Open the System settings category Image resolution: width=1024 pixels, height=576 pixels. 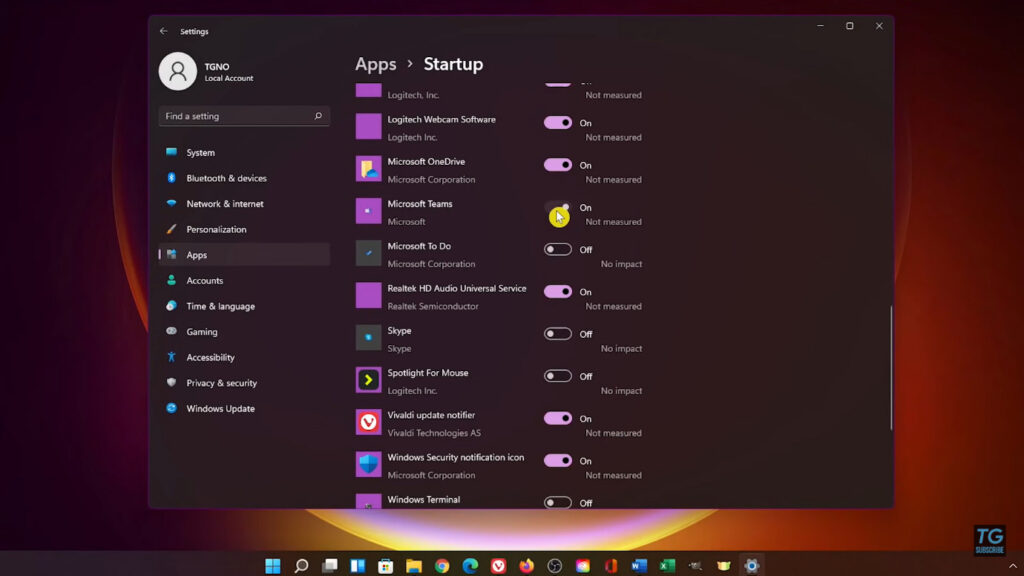click(x=244, y=152)
